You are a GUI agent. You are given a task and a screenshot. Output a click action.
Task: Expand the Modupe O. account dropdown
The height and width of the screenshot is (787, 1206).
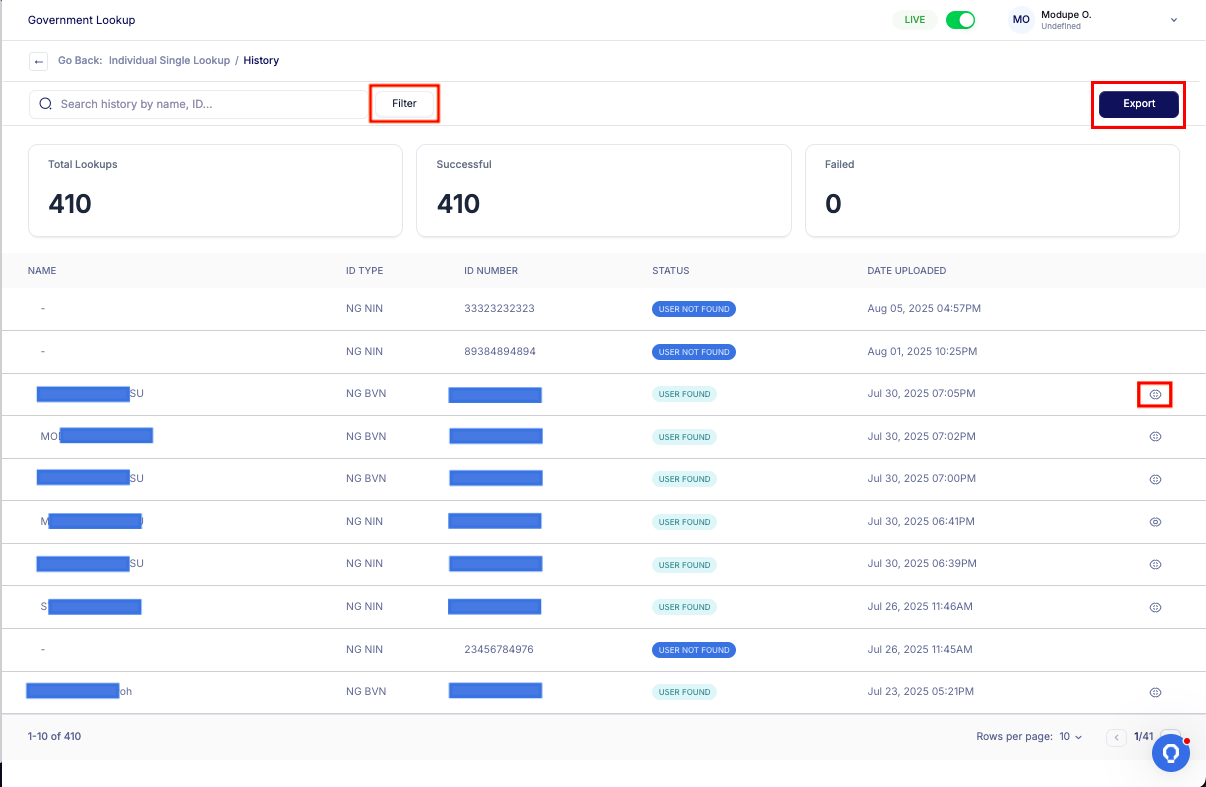coord(1173,20)
